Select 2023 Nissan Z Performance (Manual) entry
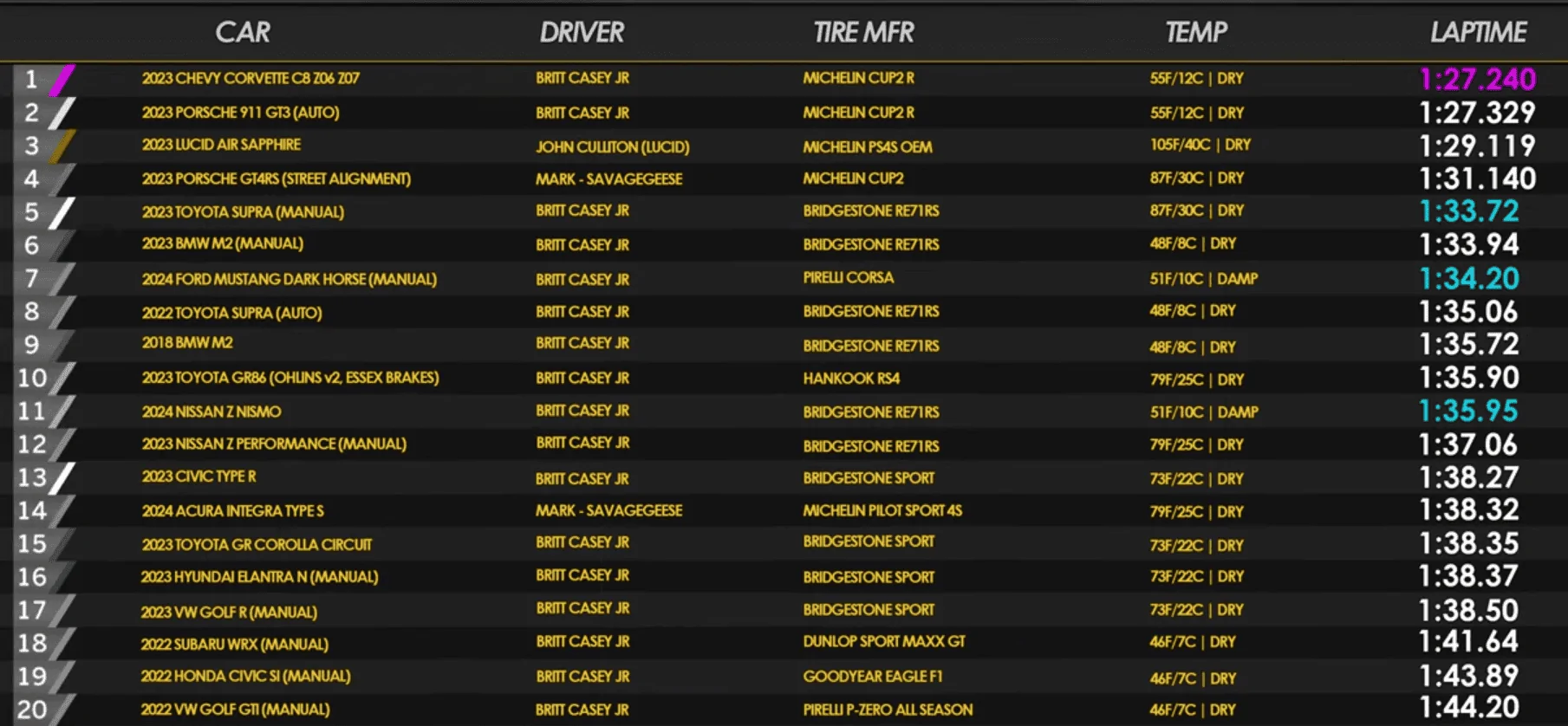 click(x=274, y=444)
